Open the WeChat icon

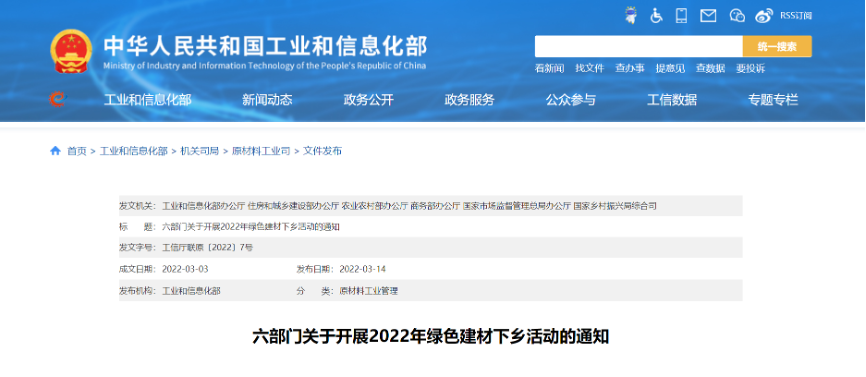click(737, 16)
